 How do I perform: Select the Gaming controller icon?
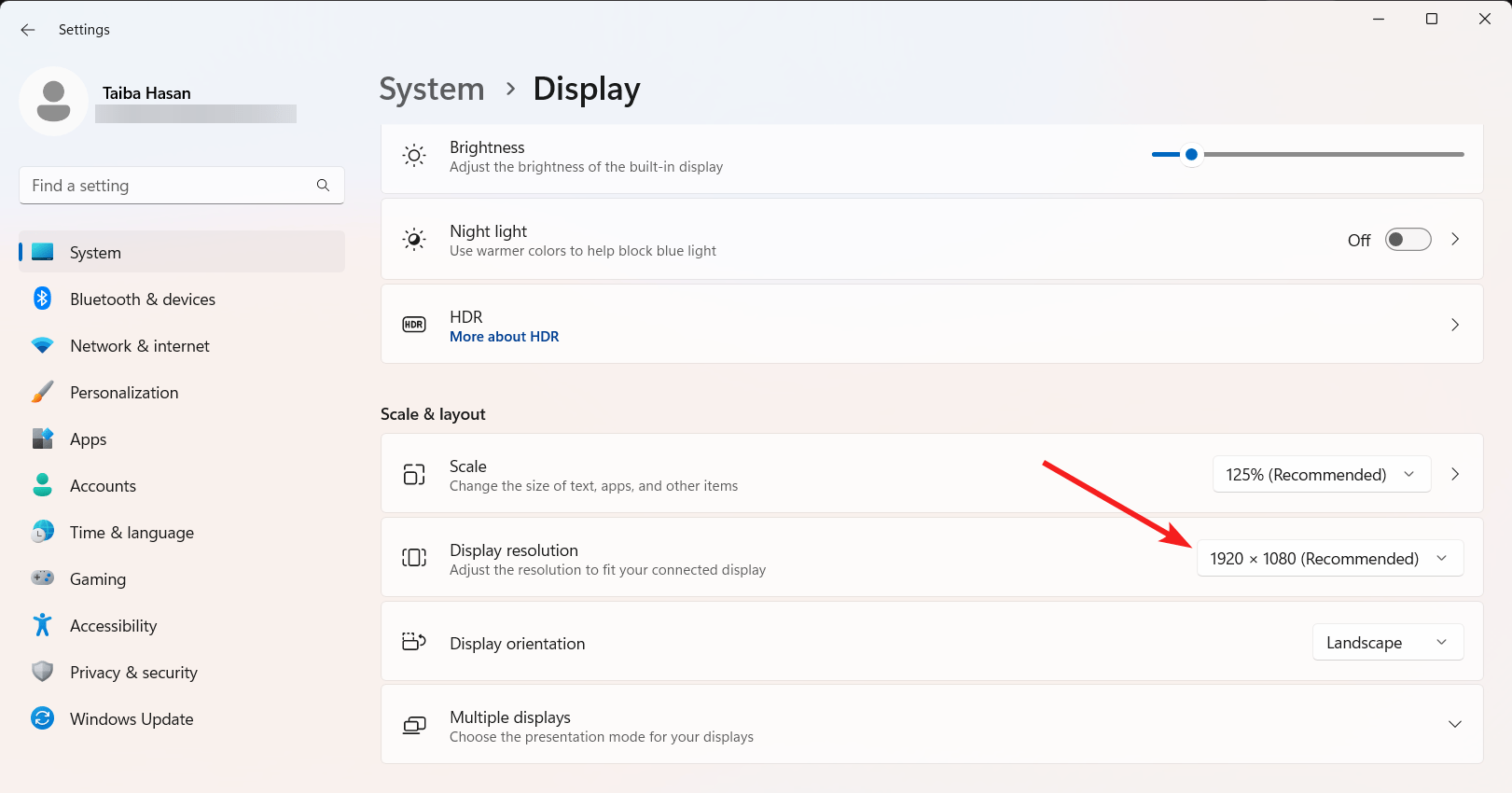pyautogui.click(x=42, y=578)
